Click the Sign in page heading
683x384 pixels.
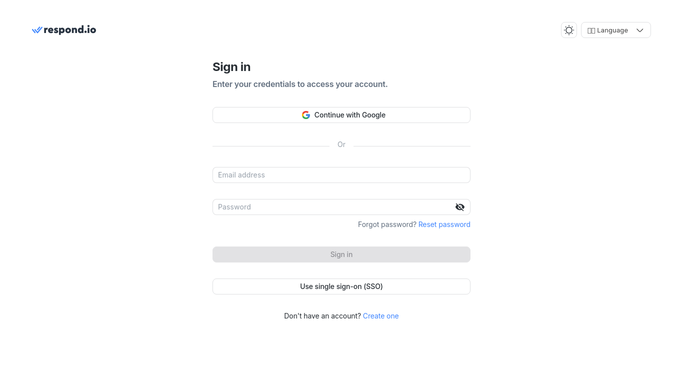(x=231, y=67)
